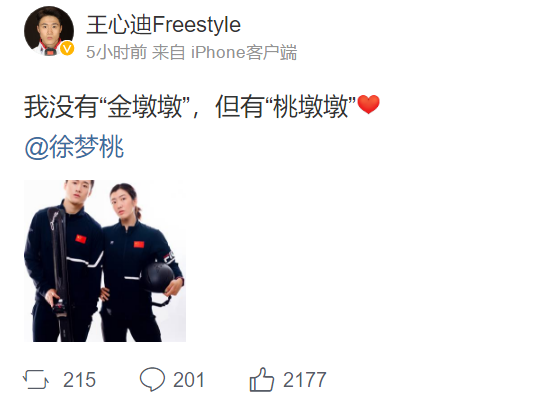Open the username 王心迪Freestyle profile

coord(163,25)
